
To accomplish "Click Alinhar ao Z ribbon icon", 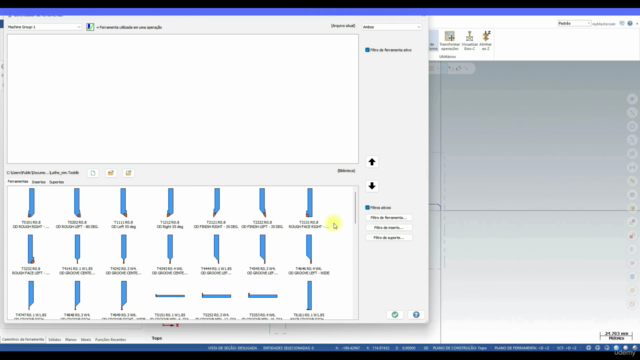I will 486,41.
